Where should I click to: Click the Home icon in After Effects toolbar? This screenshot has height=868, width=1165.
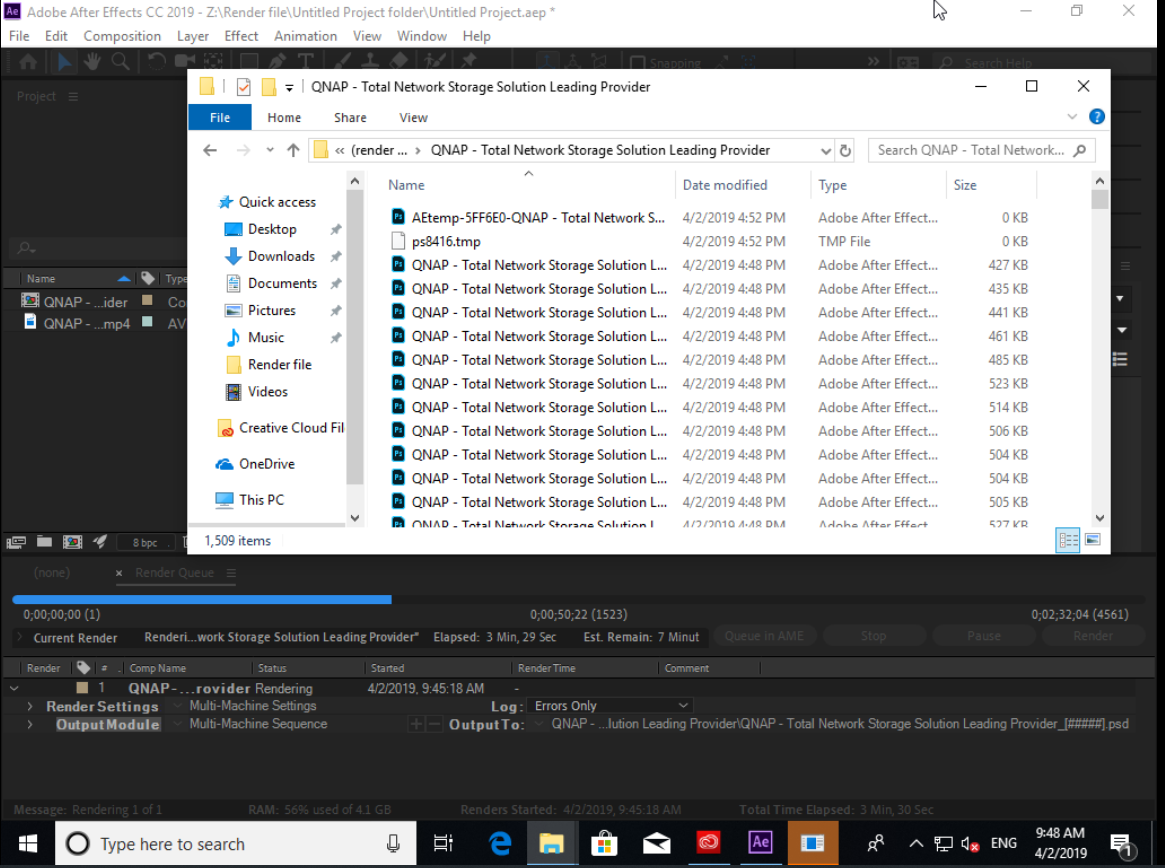(x=28, y=62)
